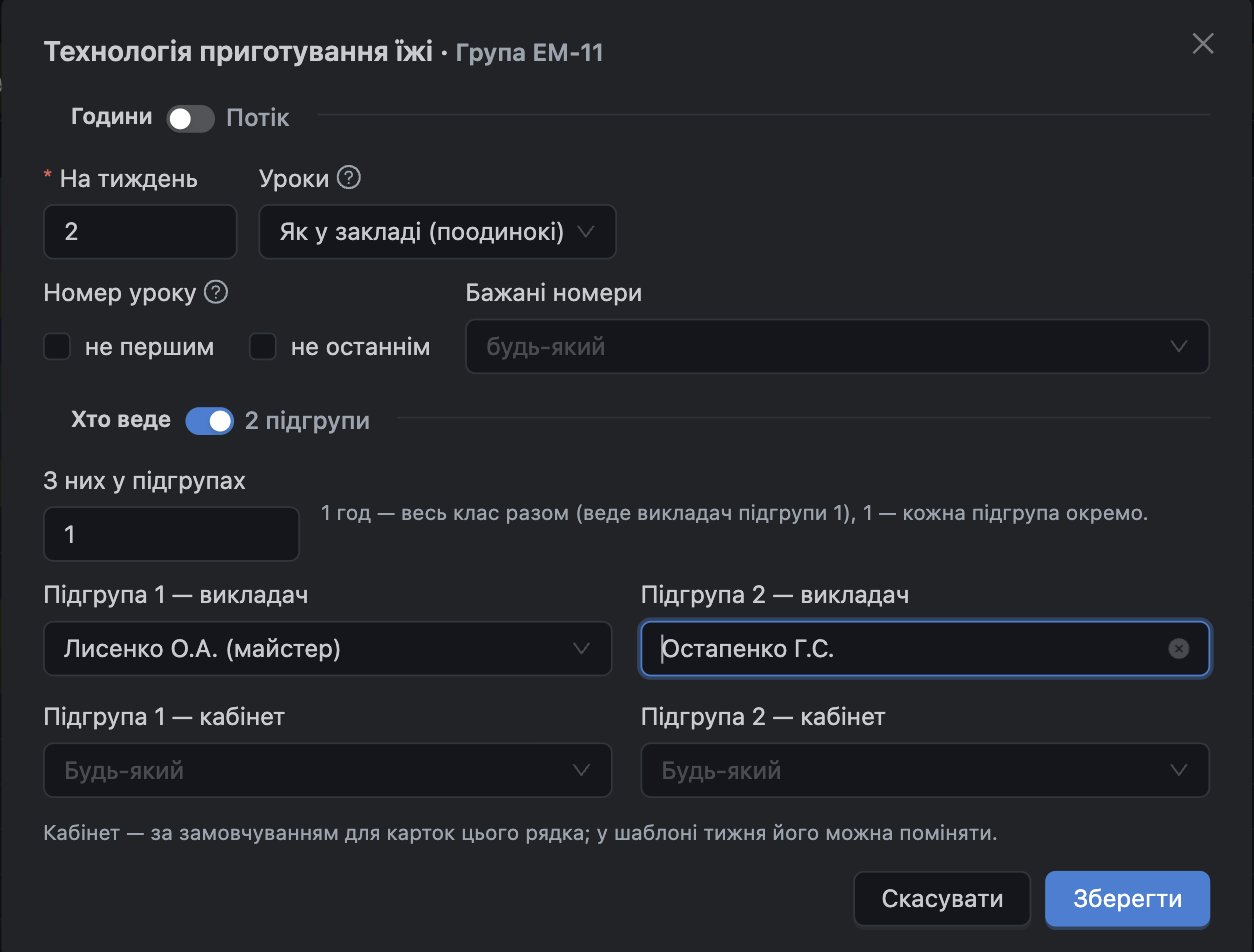Click the Потік label
Viewport: 1254px width, 952px height.
pyautogui.click(x=258, y=118)
